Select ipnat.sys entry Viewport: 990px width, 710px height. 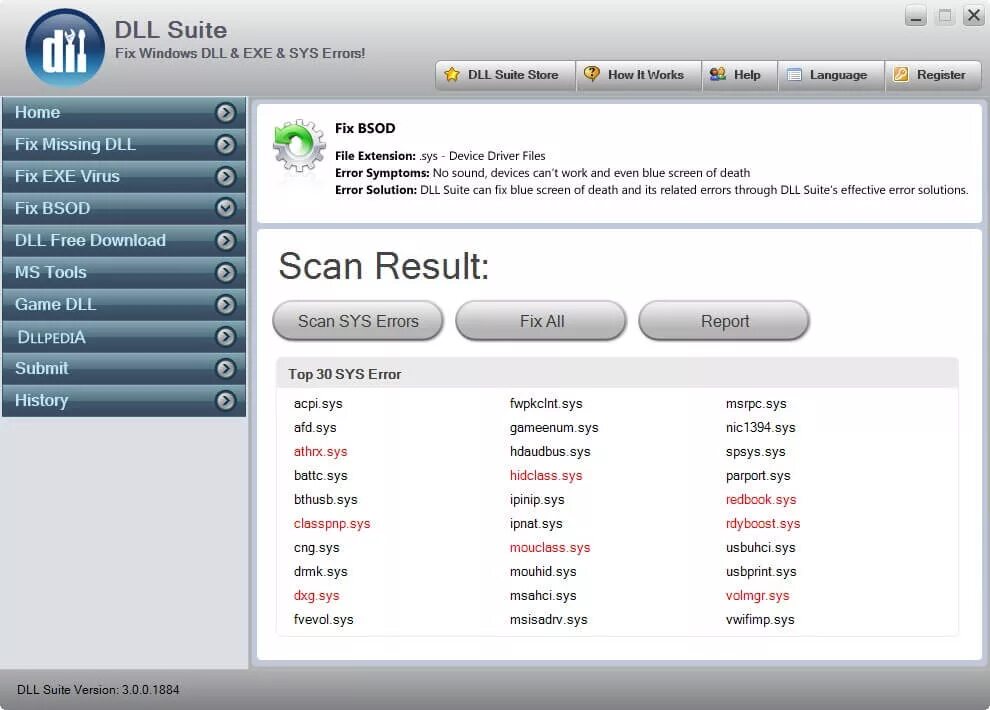point(536,524)
